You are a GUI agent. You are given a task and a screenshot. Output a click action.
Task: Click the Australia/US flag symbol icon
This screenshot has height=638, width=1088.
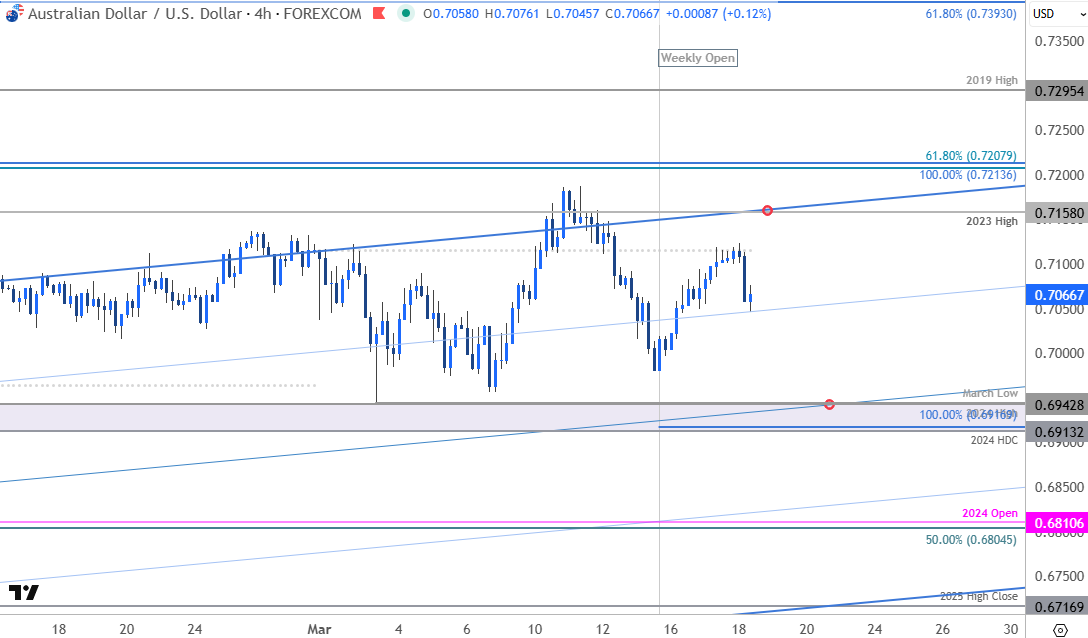point(13,13)
